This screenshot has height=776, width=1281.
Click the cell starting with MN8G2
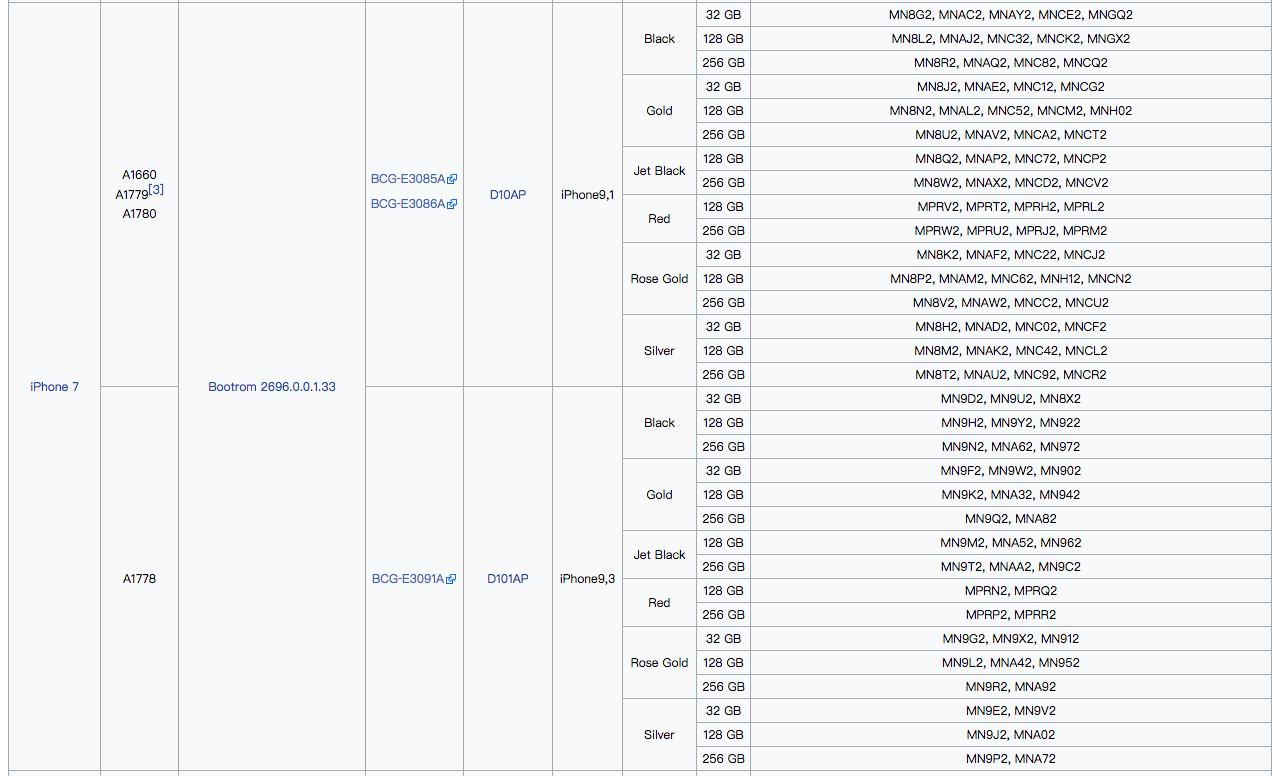1010,15
